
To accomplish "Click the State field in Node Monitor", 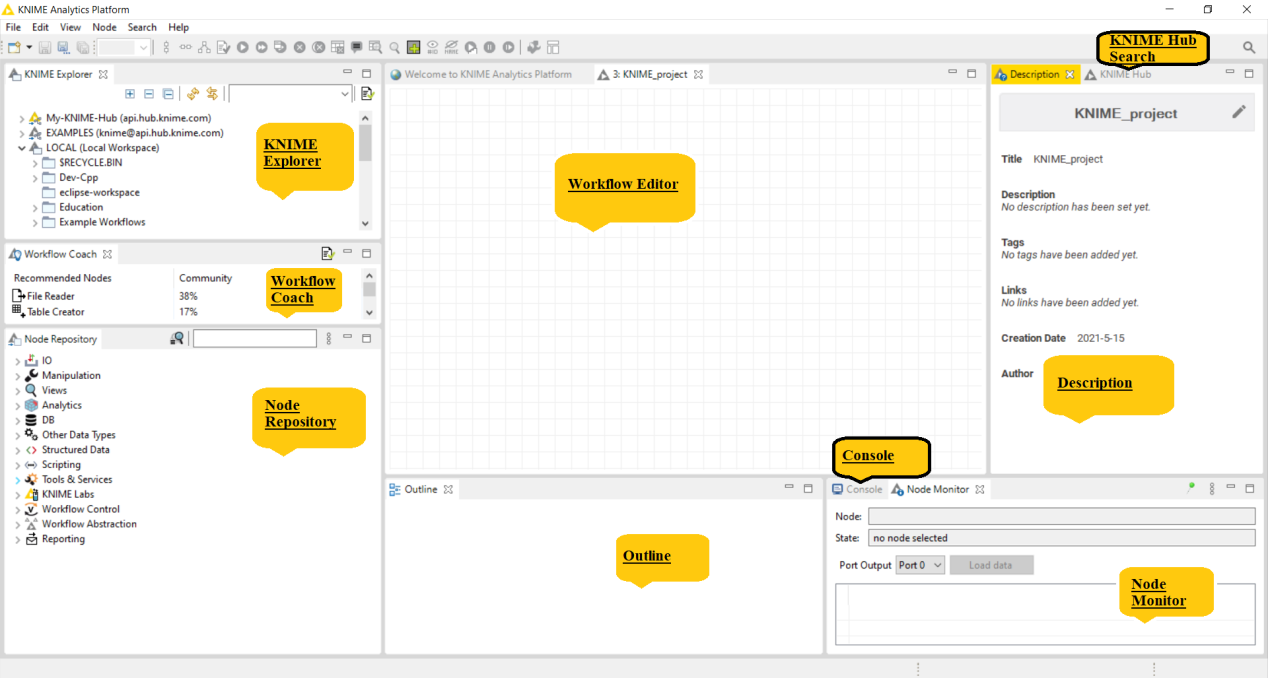I will [x=1061, y=538].
